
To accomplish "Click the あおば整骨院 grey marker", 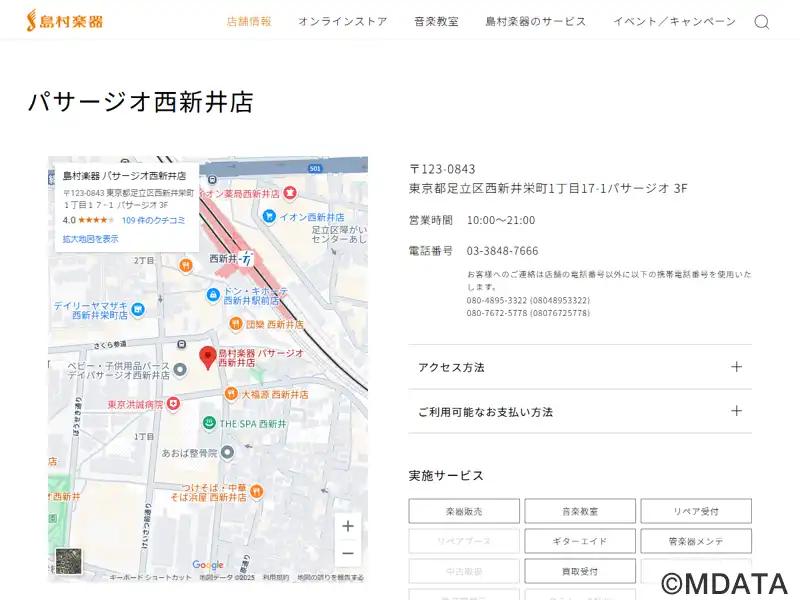I will [228, 452].
